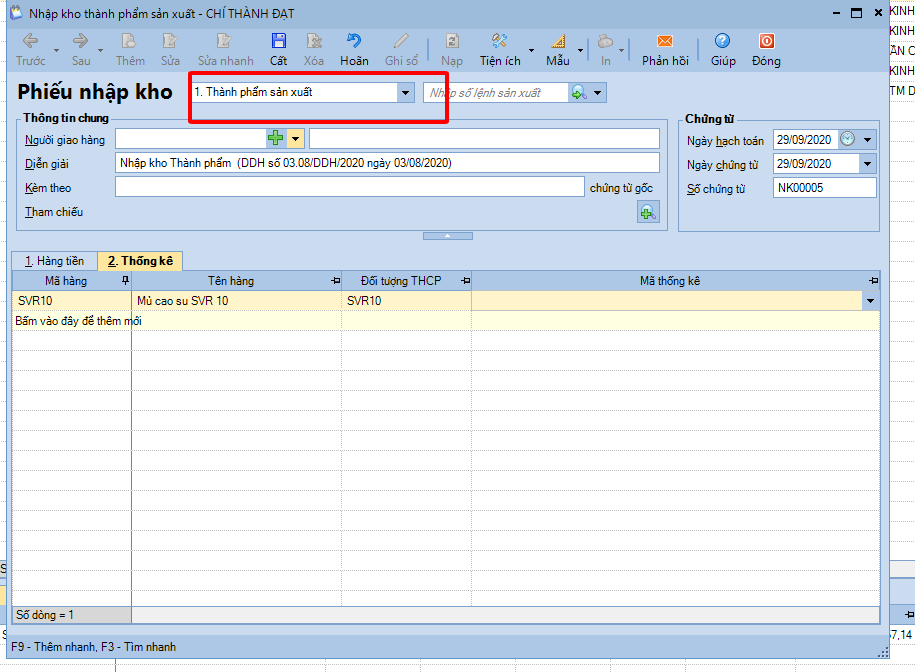Open the Ngày chứng từ date dropdown
The height and width of the screenshot is (672, 915).
[x=866, y=164]
